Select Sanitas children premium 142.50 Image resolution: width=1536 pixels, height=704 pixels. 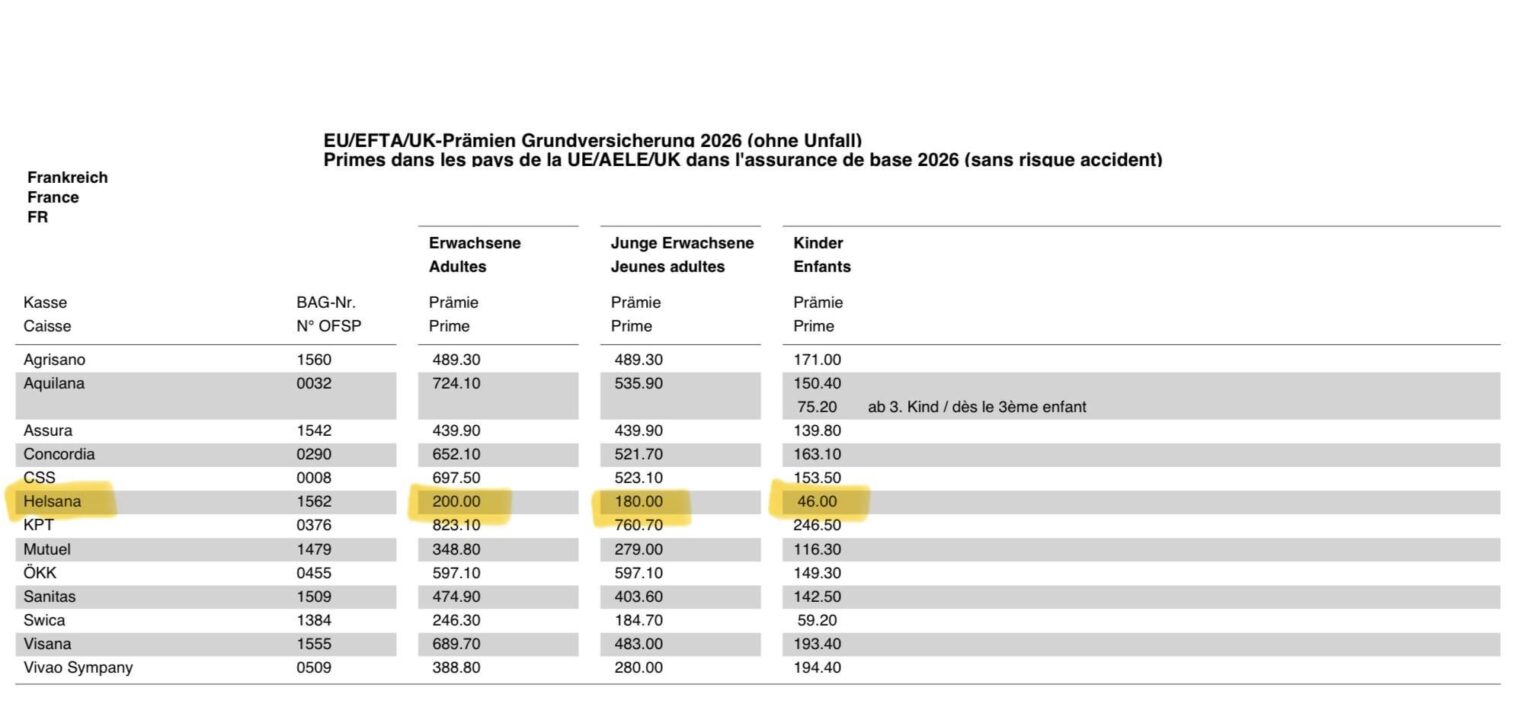coord(817,597)
